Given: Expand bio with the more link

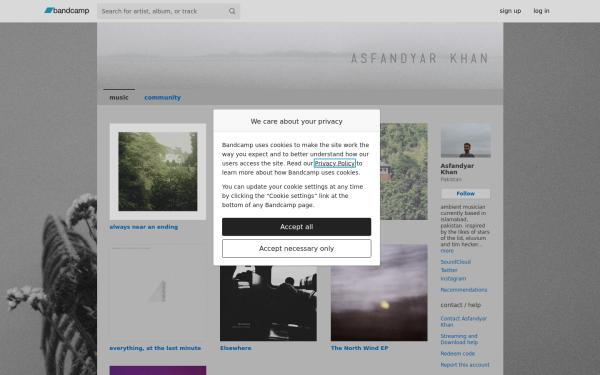Looking at the screenshot, I should [x=447, y=251].
